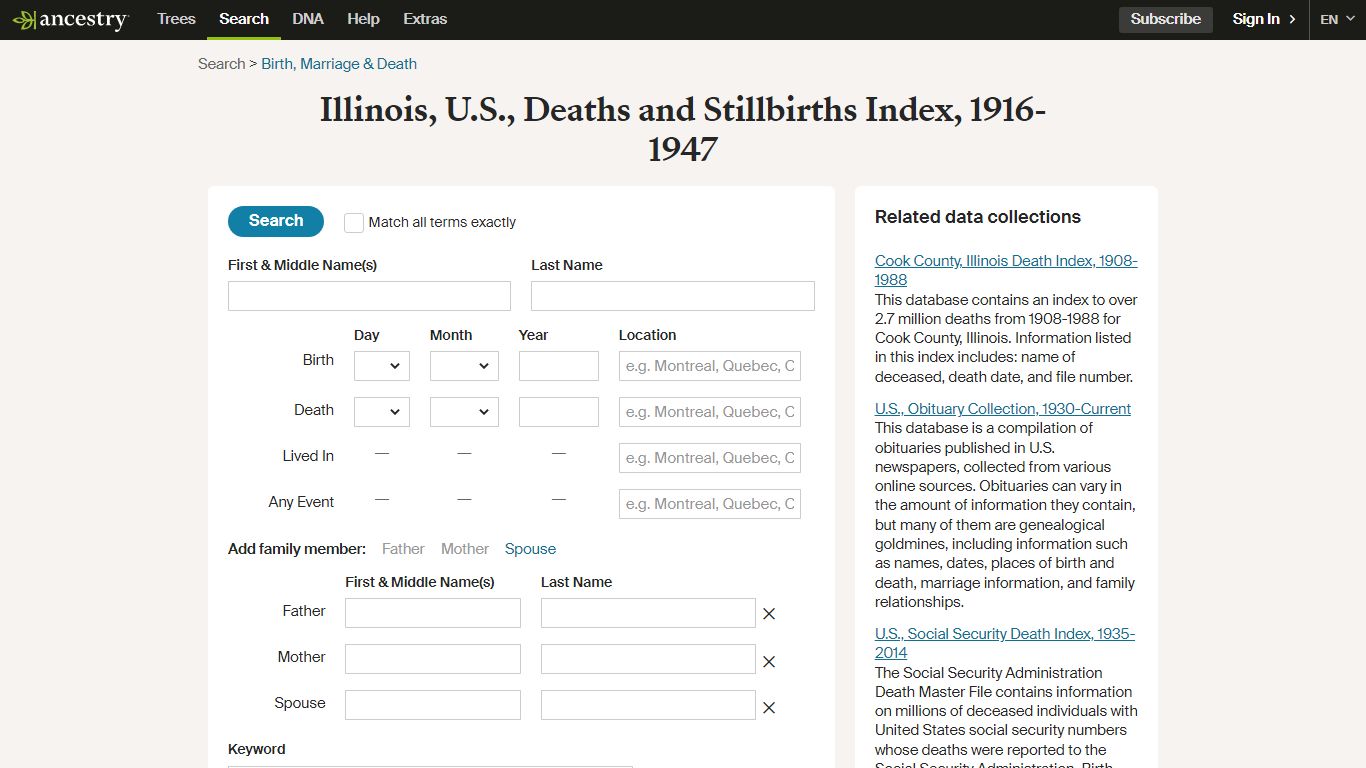Click the Search breadcrumb text
Image resolution: width=1366 pixels, height=768 pixels.
click(221, 64)
